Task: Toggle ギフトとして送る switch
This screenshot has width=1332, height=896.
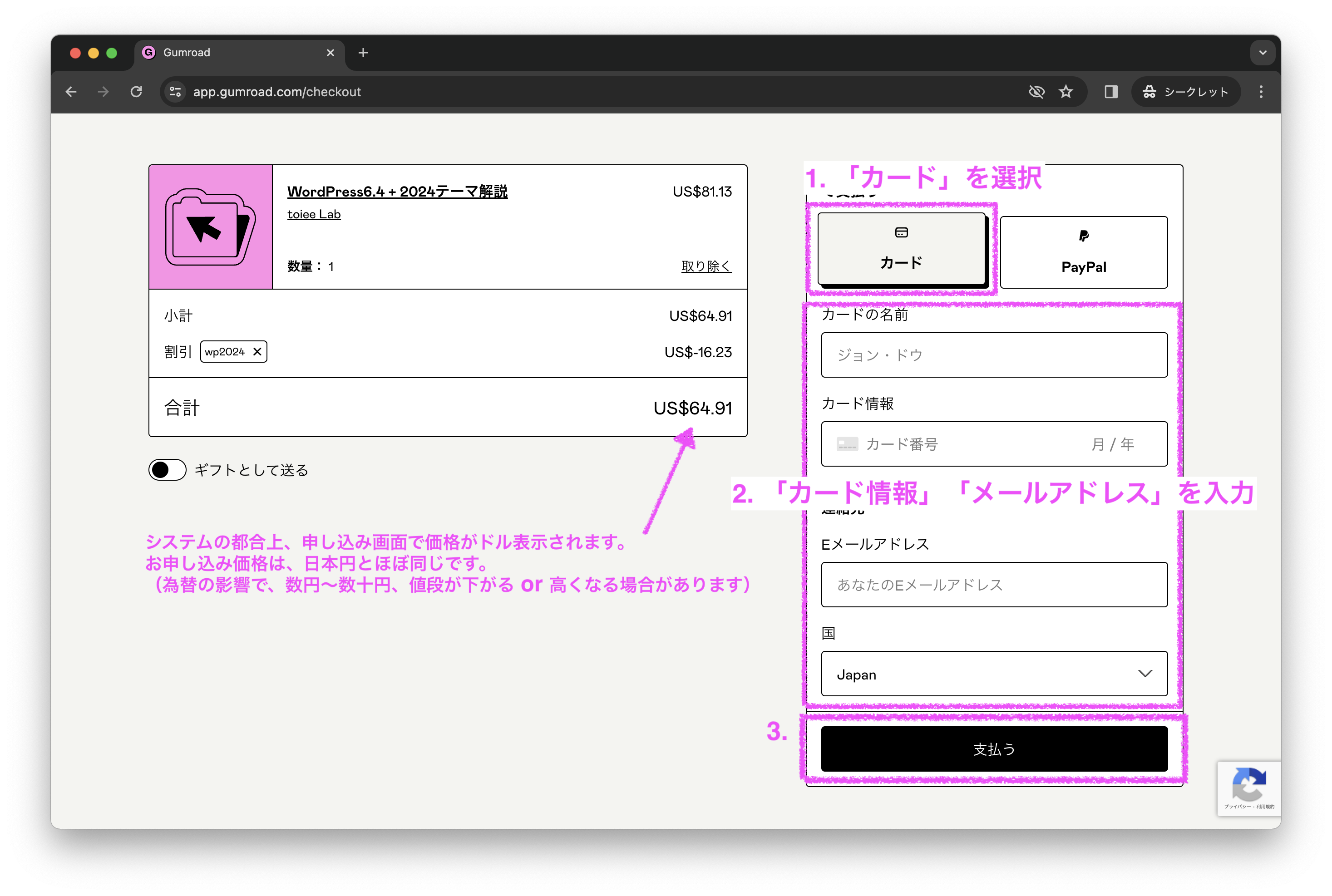Action: [x=168, y=470]
